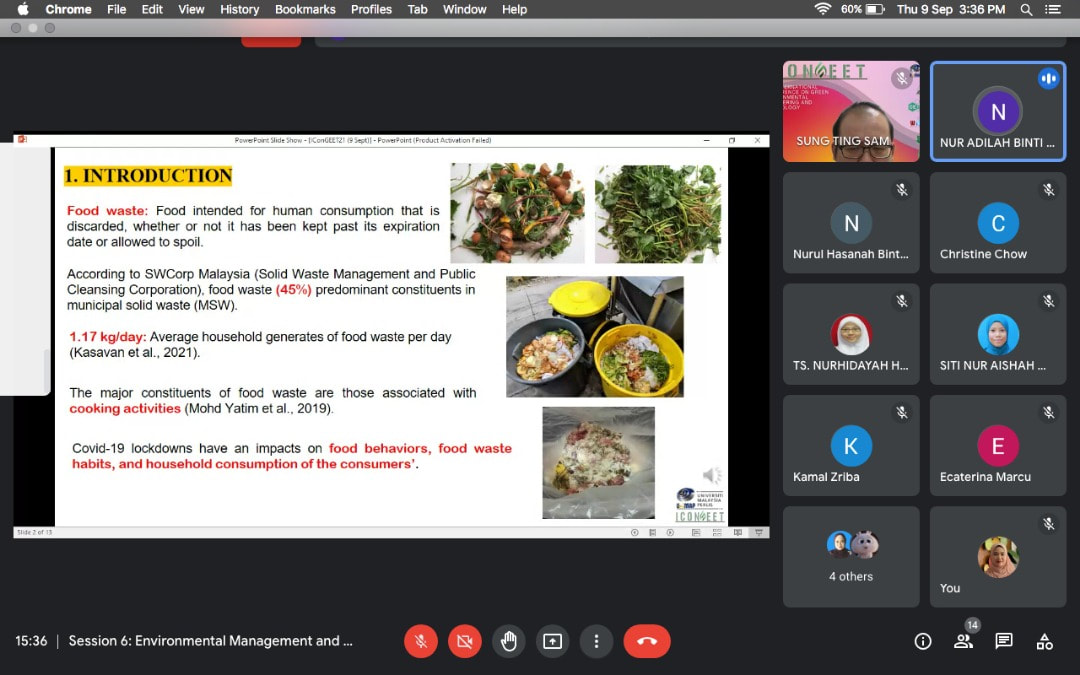Unmute the microphone in the call controls
The image size is (1080, 675).
[x=421, y=641]
